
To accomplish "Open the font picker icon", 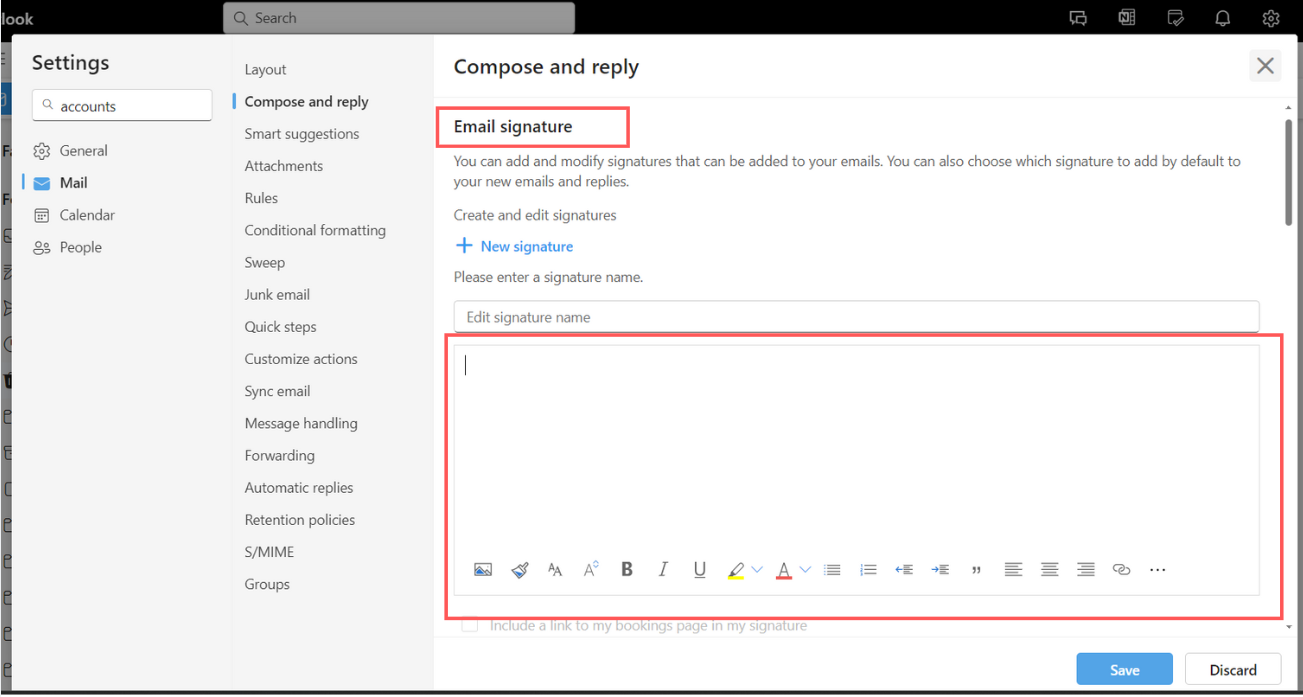I will pyautogui.click(x=555, y=570).
